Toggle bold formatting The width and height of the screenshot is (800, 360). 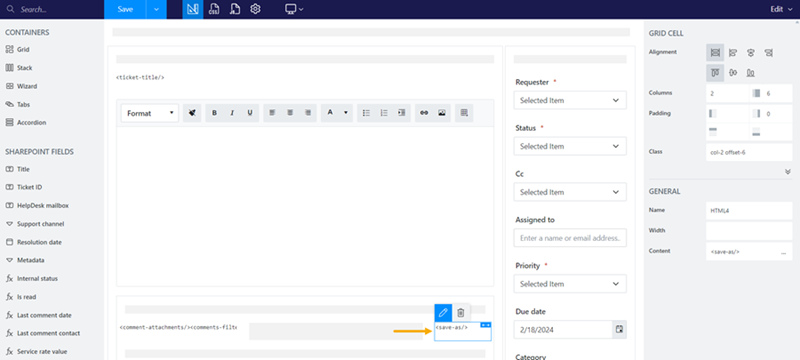[214, 113]
